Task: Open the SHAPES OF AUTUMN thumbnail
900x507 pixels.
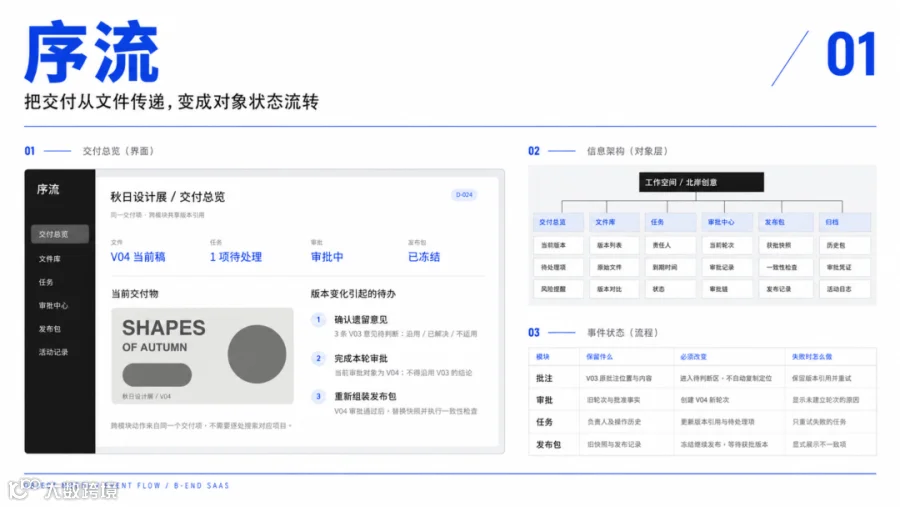Action: [x=203, y=355]
